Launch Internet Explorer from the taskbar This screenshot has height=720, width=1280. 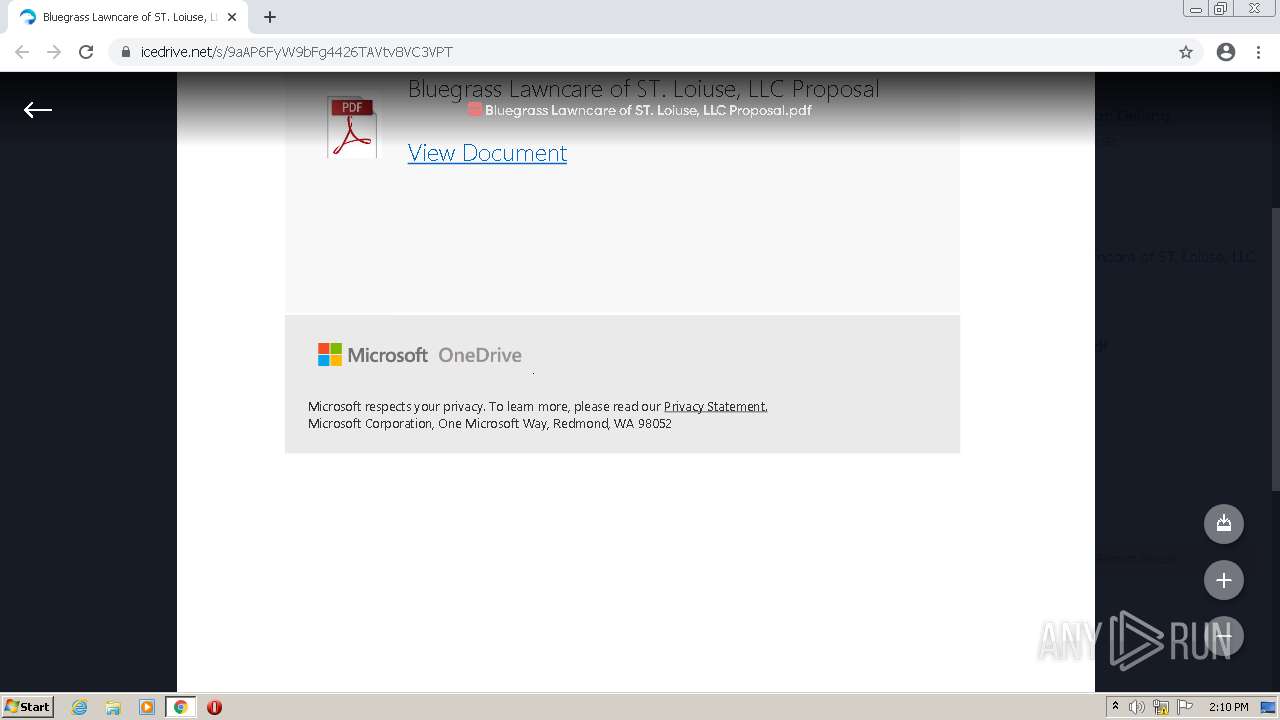click(x=80, y=707)
